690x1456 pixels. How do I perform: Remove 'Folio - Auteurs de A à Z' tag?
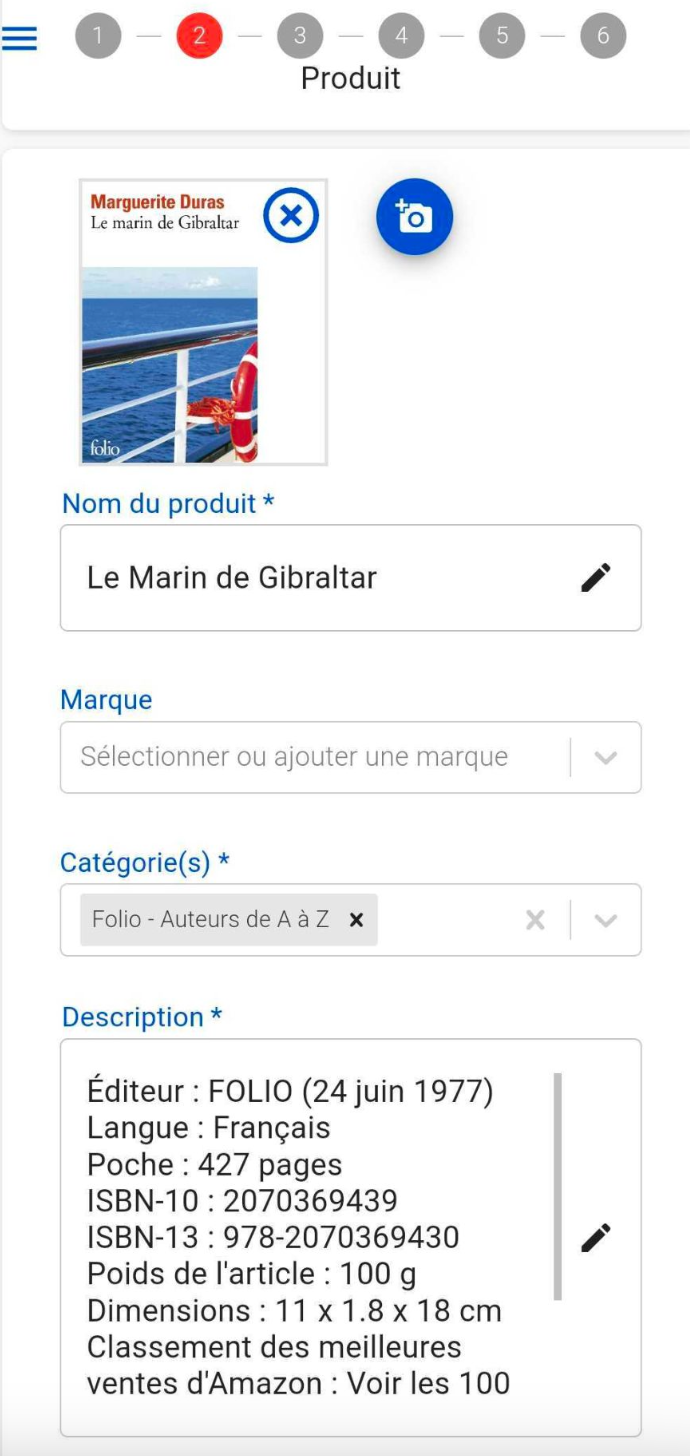tap(356, 920)
